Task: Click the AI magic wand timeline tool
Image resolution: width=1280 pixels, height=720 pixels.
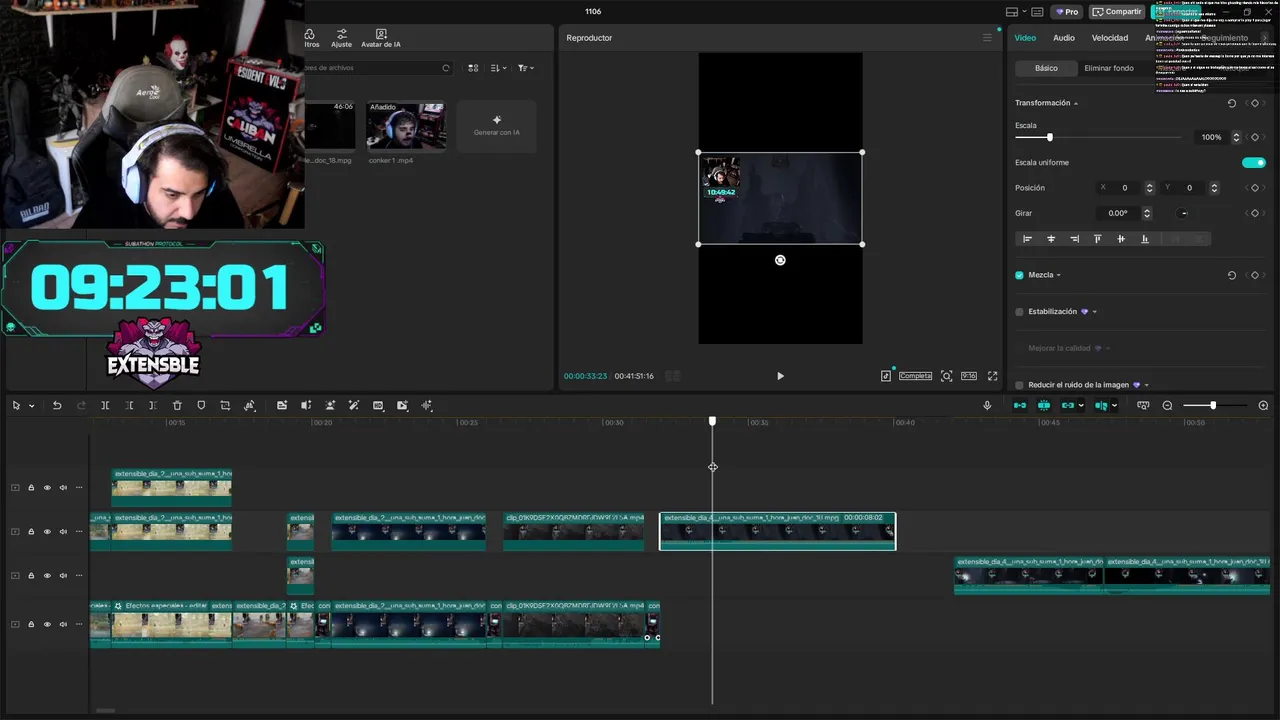Action: pyautogui.click(x=354, y=405)
